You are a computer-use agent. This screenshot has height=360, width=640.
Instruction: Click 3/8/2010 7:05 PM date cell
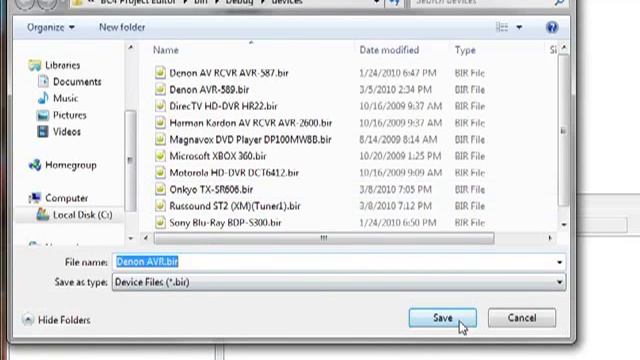395,189
